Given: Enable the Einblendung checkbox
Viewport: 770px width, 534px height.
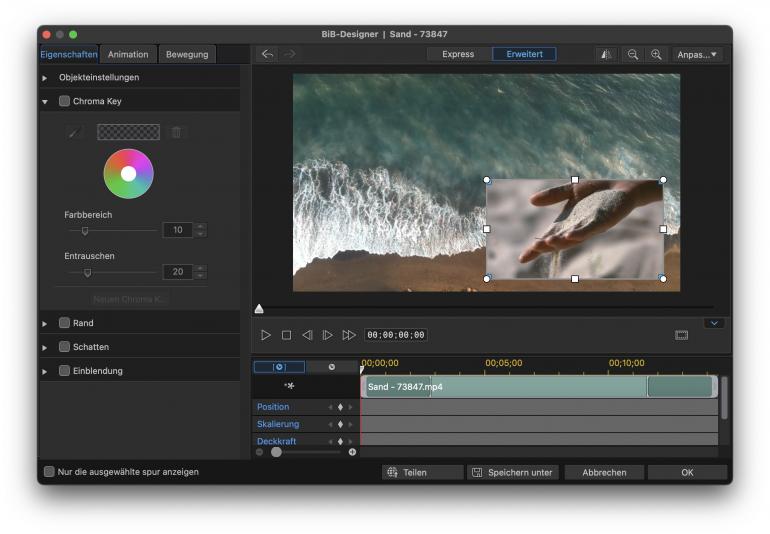Looking at the screenshot, I should tap(64, 370).
